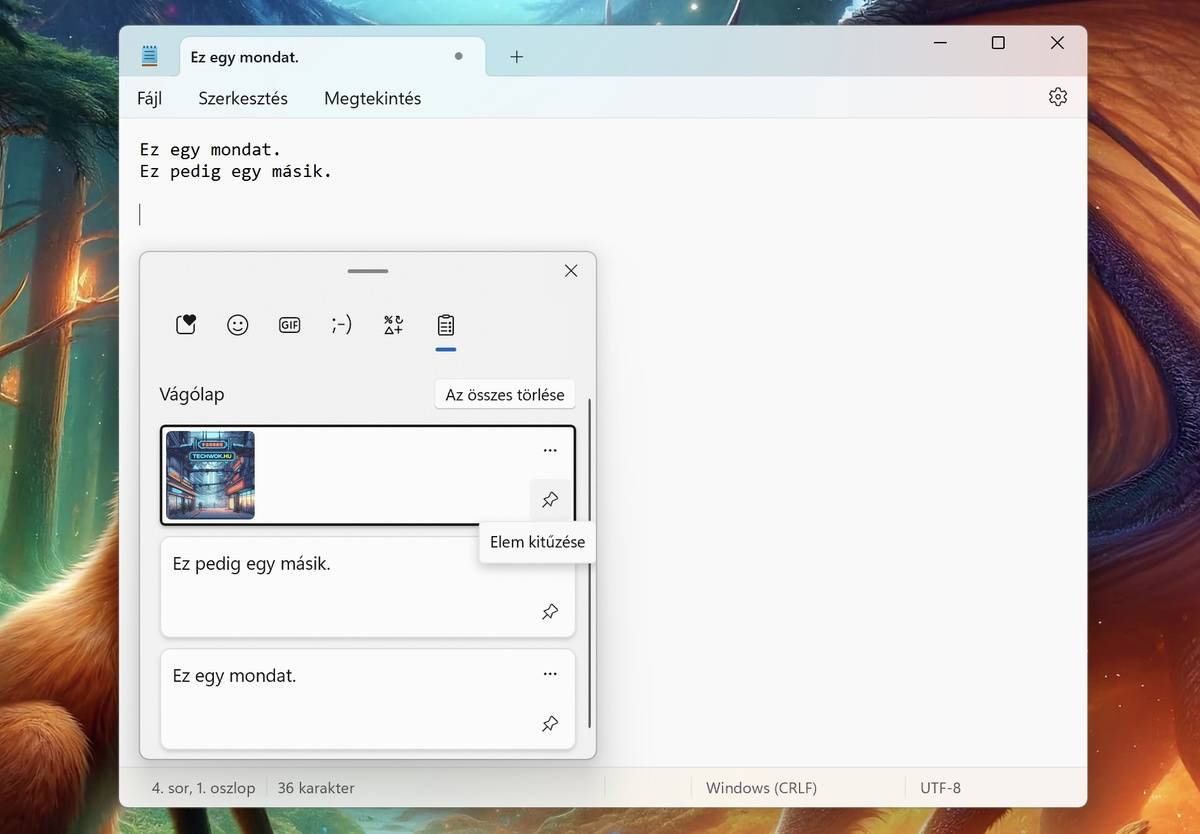Image resolution: width=1200 pixels, height=834 pixels.
Task: Open the Megtekintés menu
Action: coord(373,98)
